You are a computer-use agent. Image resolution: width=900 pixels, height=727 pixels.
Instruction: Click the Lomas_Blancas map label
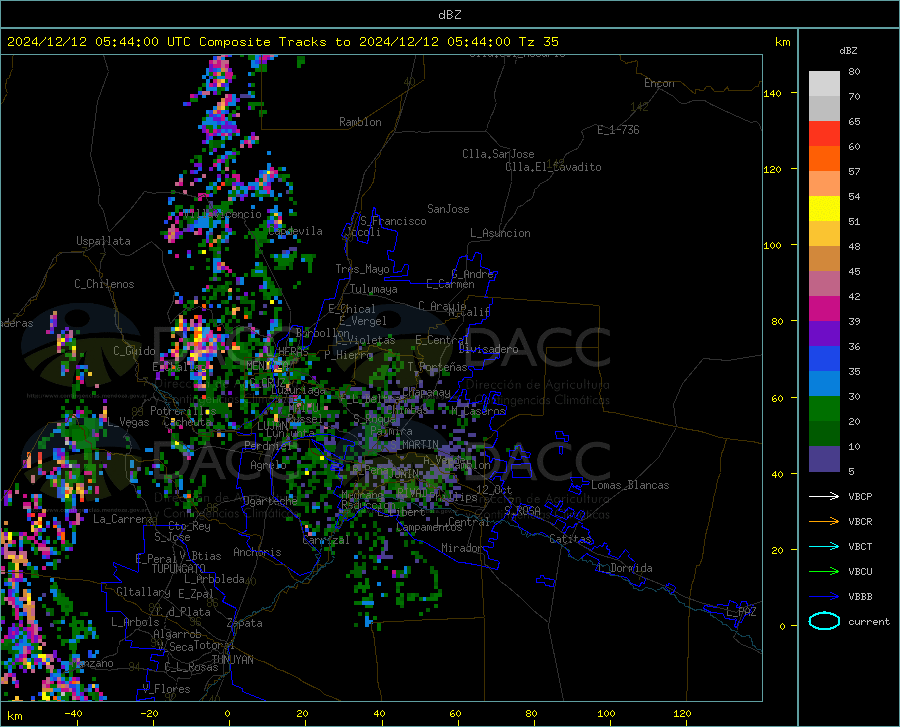pyautogui.click(x=630, y=485)
